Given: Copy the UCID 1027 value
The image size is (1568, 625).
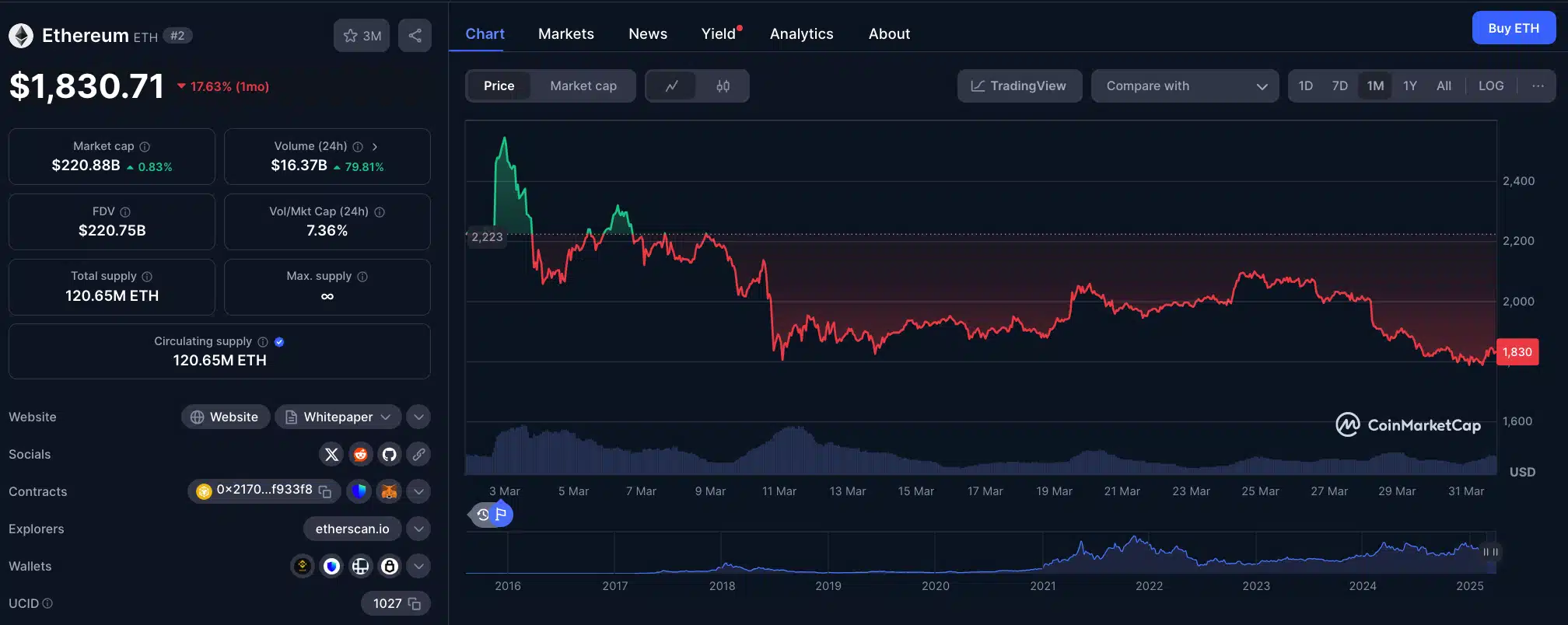Looking at the screenshot, I should coord(415,604).
